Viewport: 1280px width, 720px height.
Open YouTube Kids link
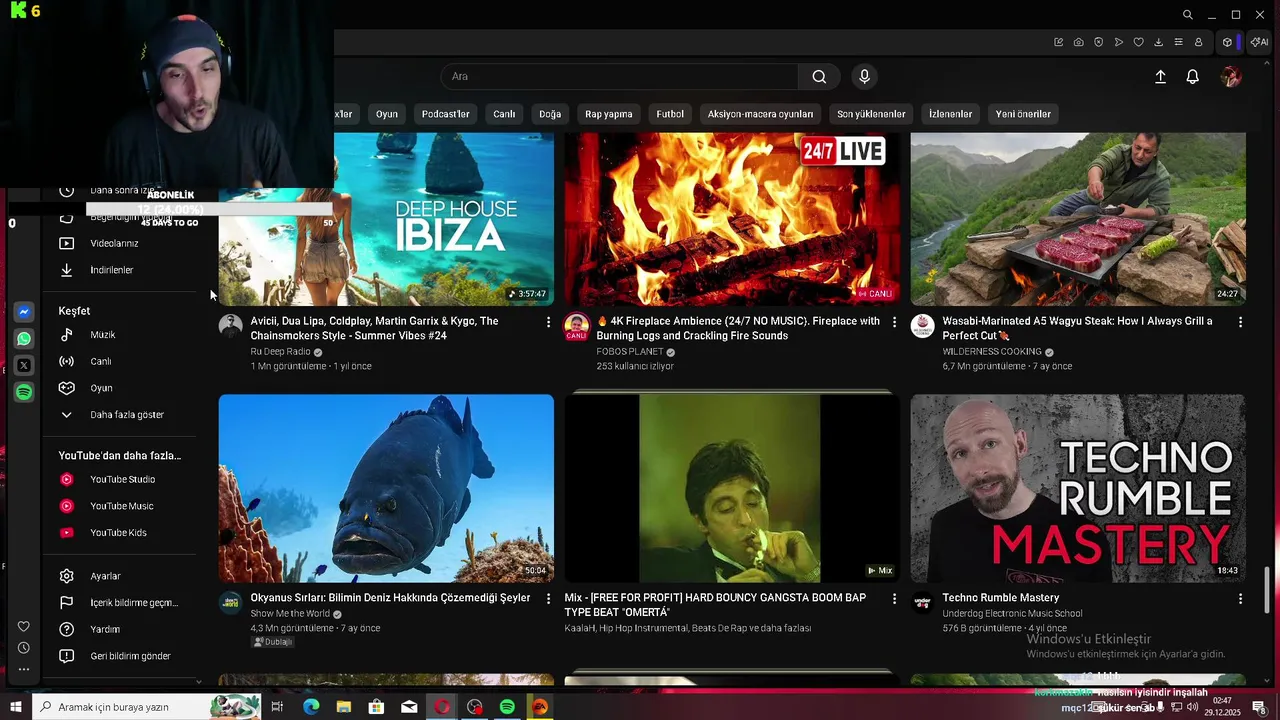119,533
